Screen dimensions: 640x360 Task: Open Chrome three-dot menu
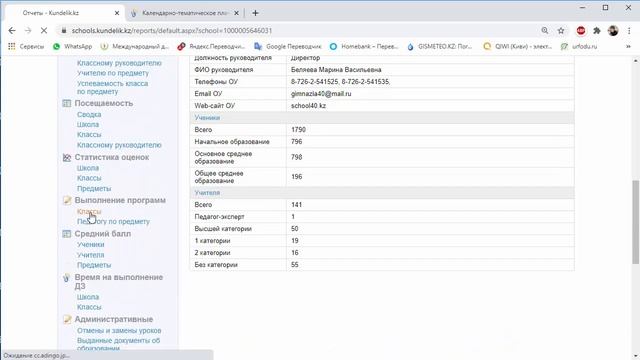pos(629,31)
